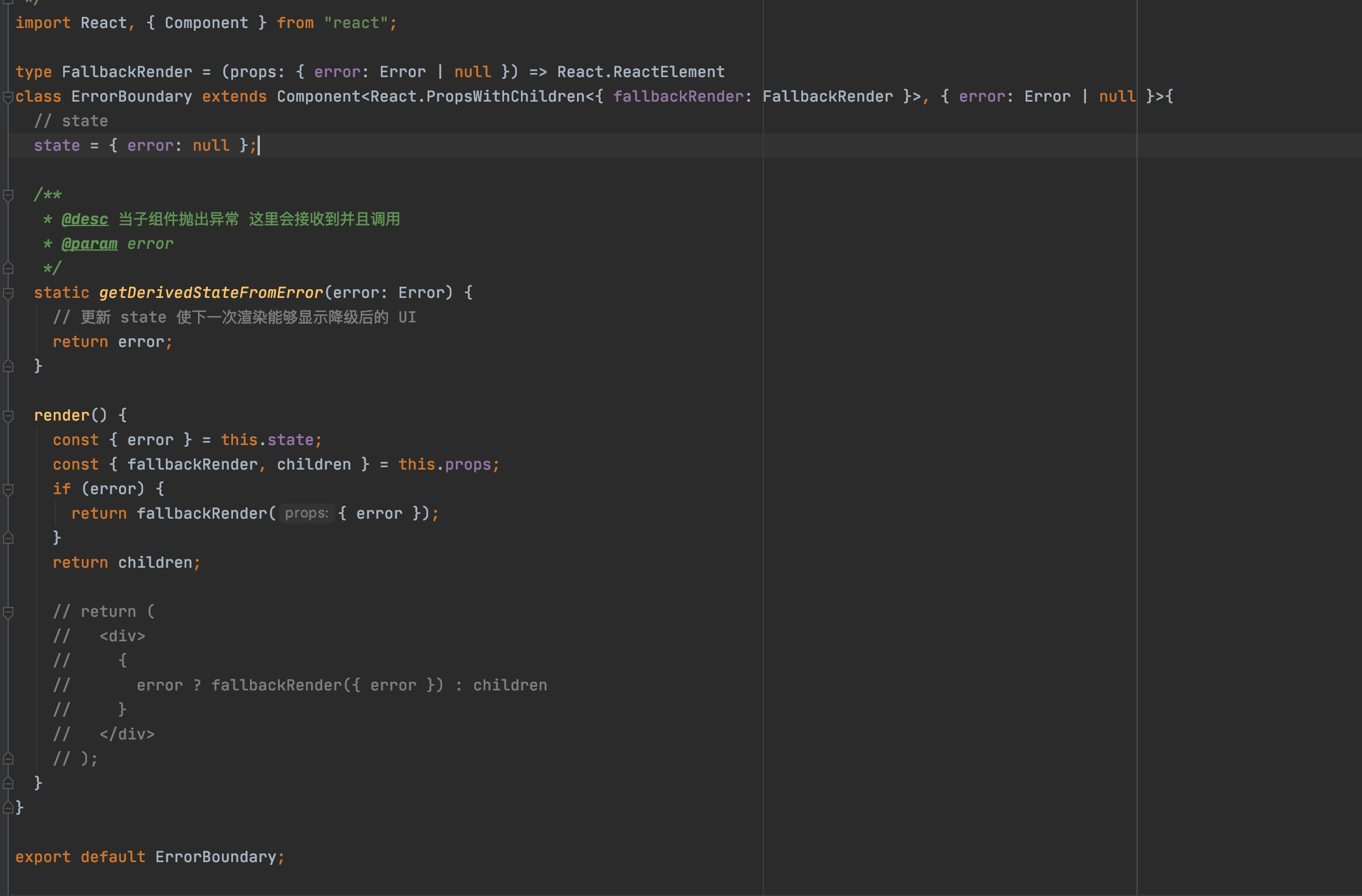Screen dimensions: 1362x896
Task: Click the fold end marker at the class closing brace
Action: [x=8, y=808]
